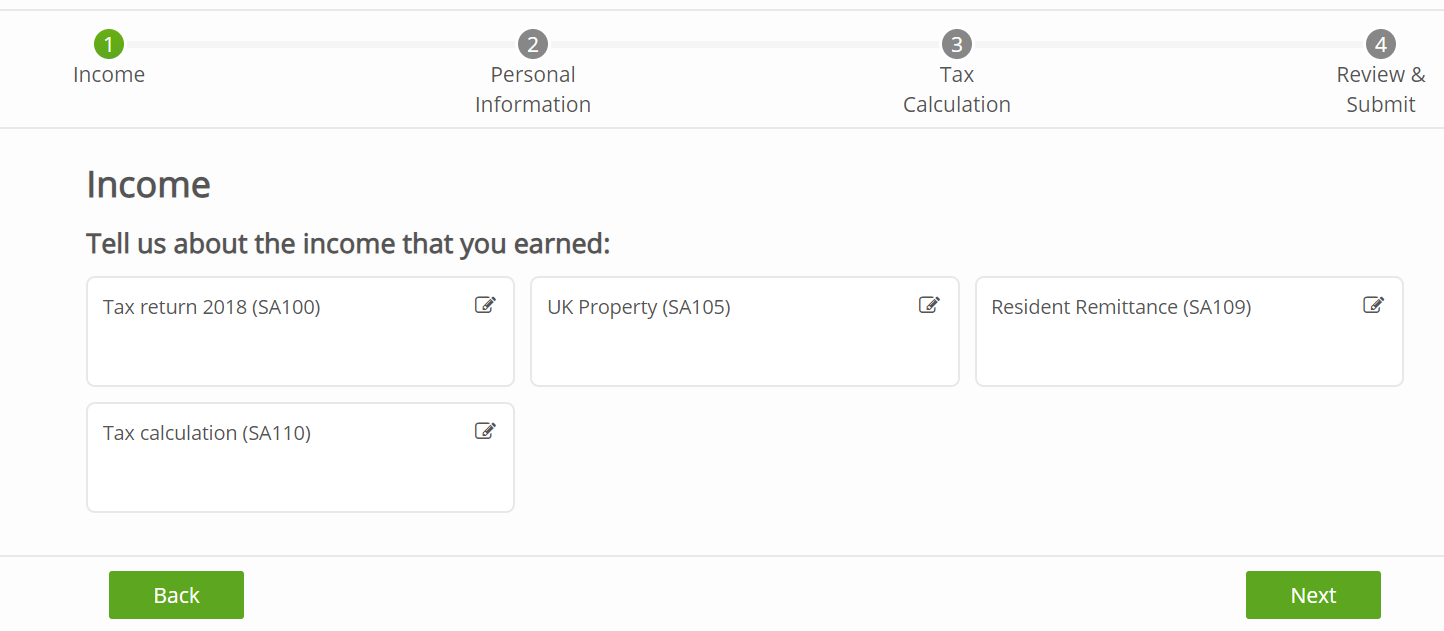1444x631 pixels.
Task: Click the edit icon on Tax calculation card
Action: [x=485, y=432]
